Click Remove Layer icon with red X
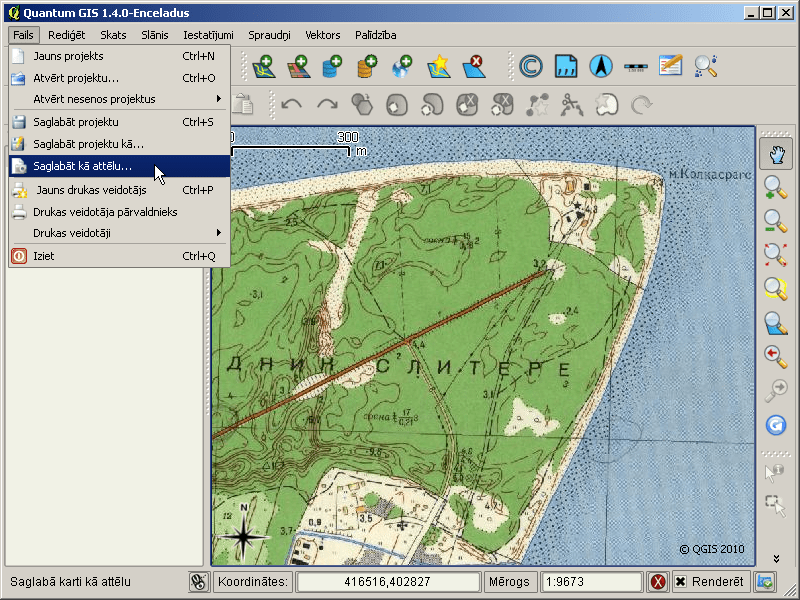The image size is (800, 600). [473, 66]
